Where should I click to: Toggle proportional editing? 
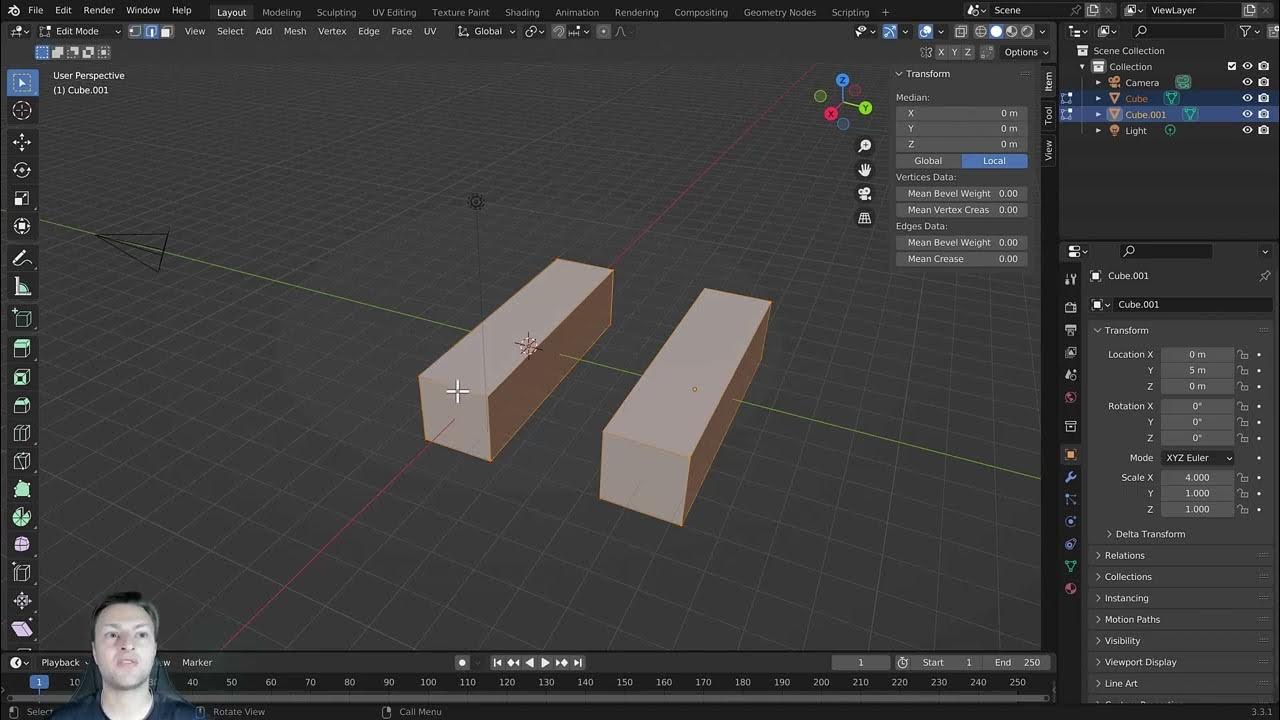pos(604,31)
